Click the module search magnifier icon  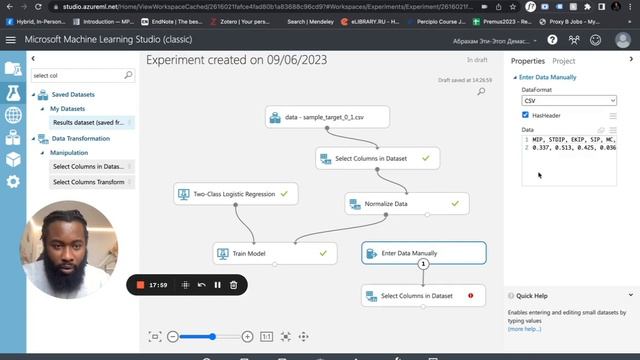[128, 75]
